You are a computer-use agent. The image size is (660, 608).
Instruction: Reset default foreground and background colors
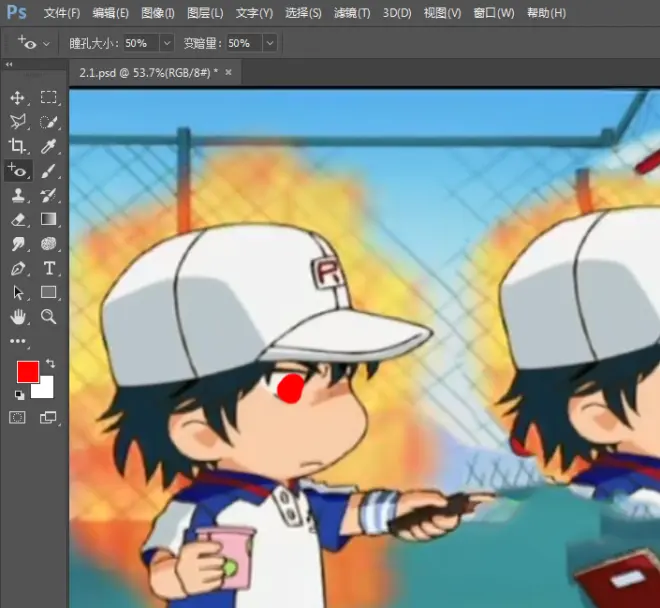click(x=19, y=395)
